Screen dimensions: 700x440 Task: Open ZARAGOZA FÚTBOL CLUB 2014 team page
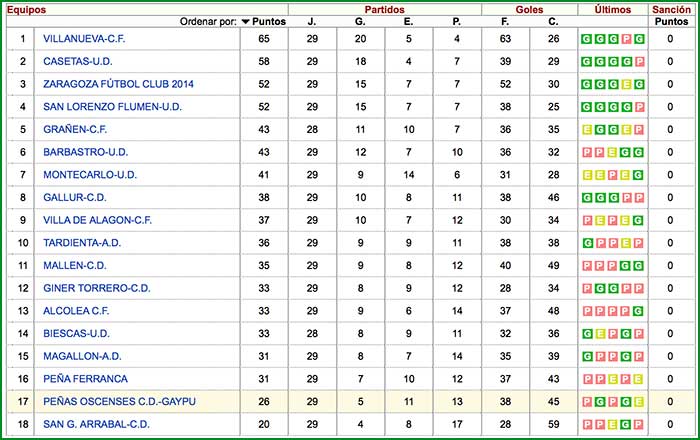coord(119,85)
